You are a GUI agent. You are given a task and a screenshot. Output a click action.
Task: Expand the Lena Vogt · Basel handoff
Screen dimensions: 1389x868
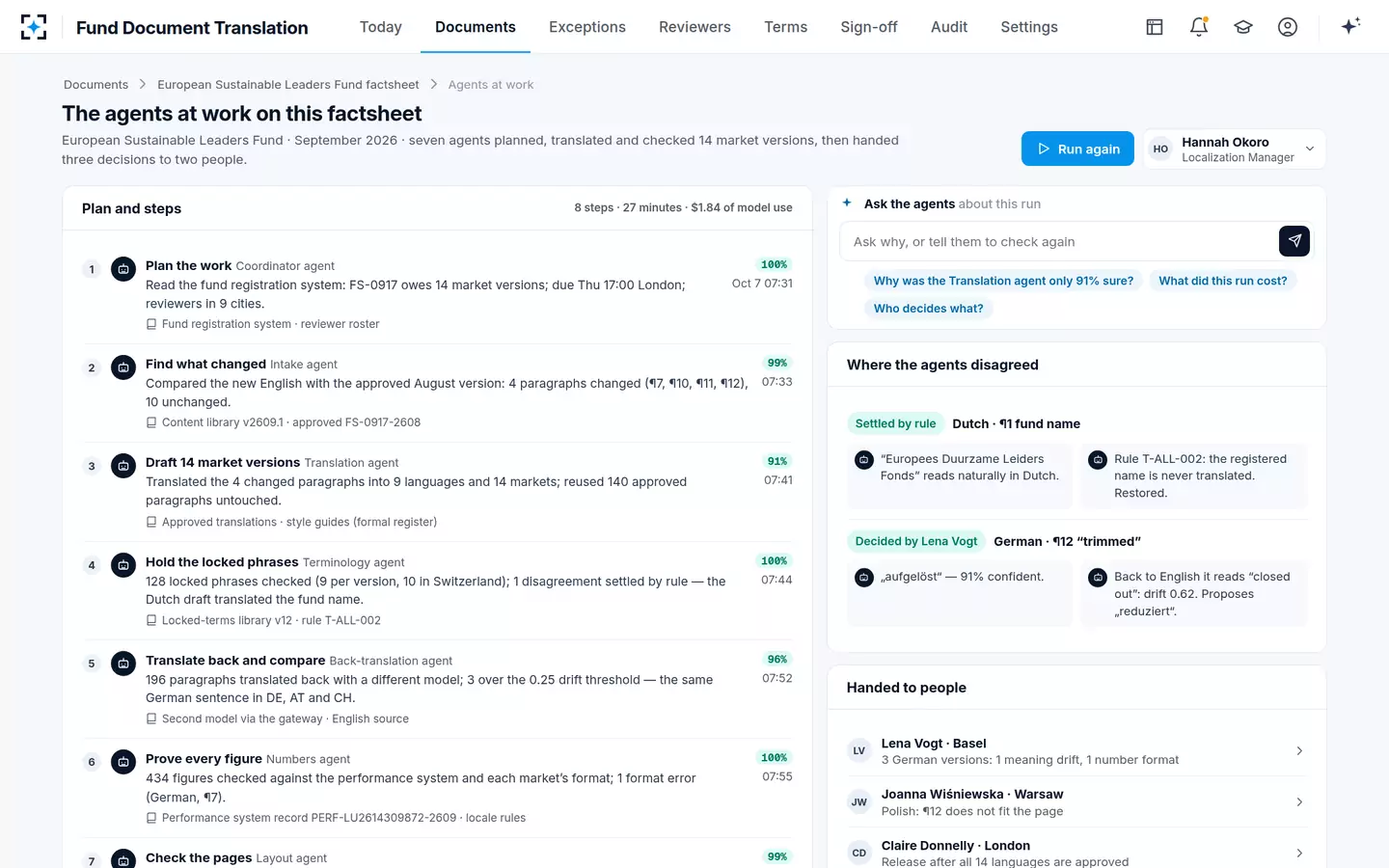1076,751
